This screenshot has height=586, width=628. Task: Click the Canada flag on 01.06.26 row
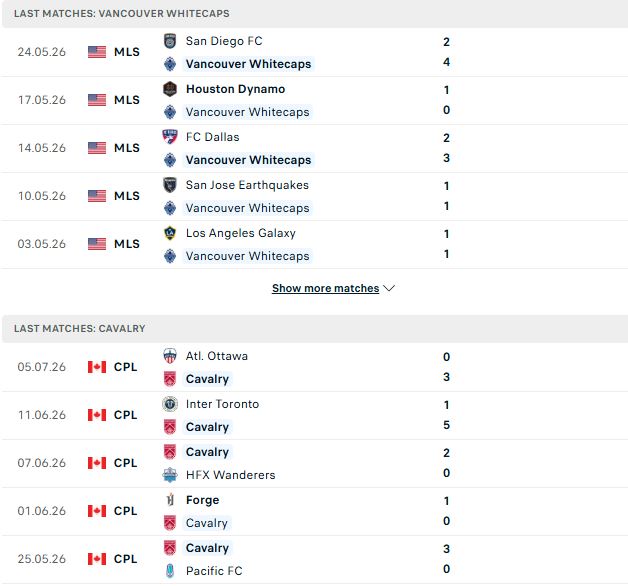[x=97, y=511]
